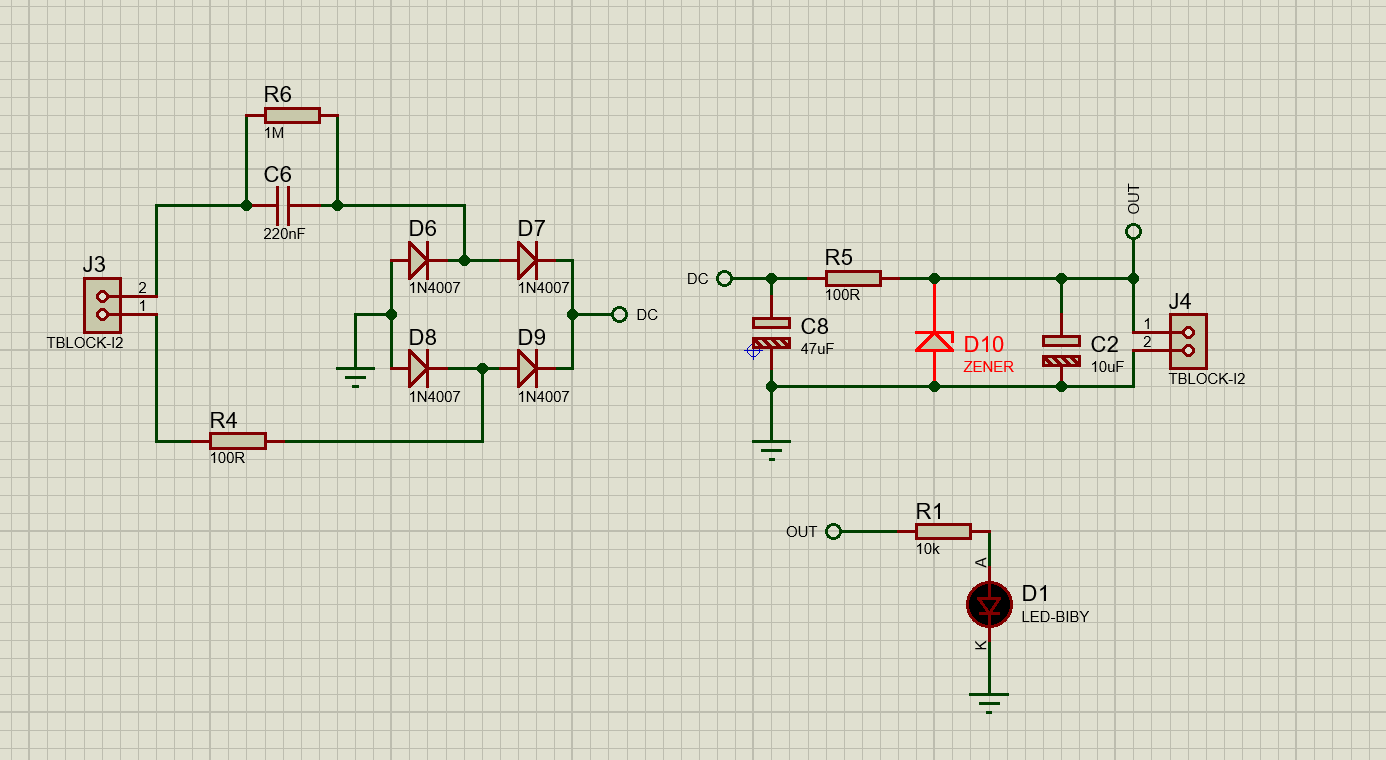
Task: Select terminal block J4 component
Action: 1188,341
